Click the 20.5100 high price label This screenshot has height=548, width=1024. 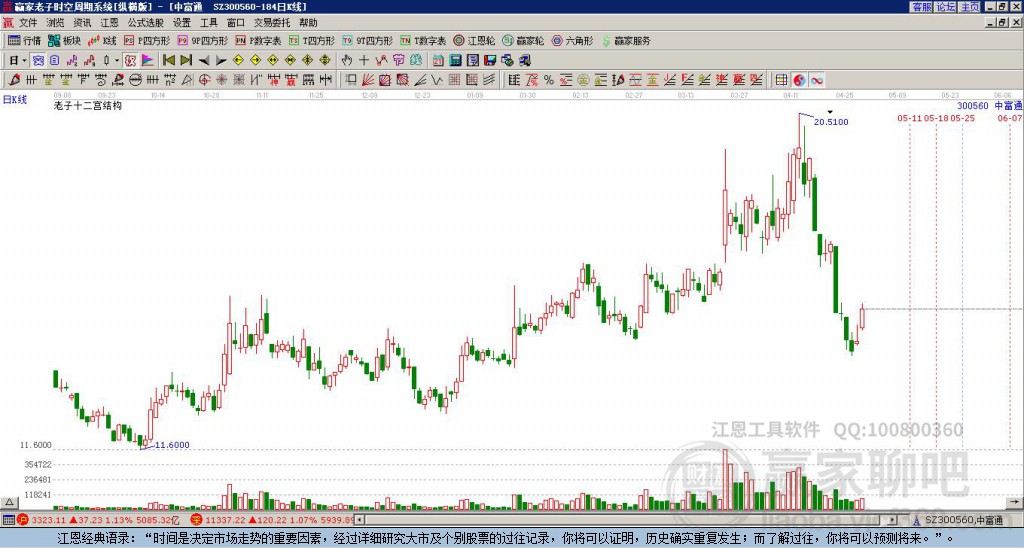tap(831, 122)
